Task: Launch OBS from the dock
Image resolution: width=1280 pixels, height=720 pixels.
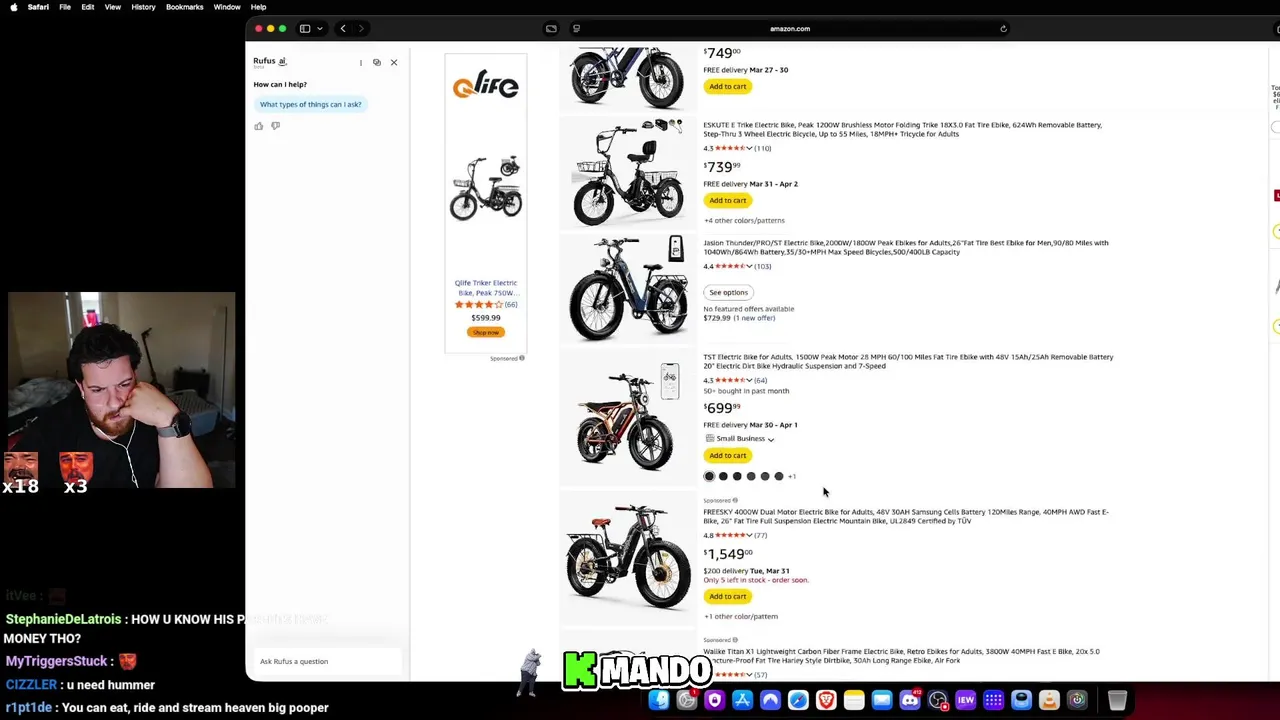Action: [x=937, y=700]
